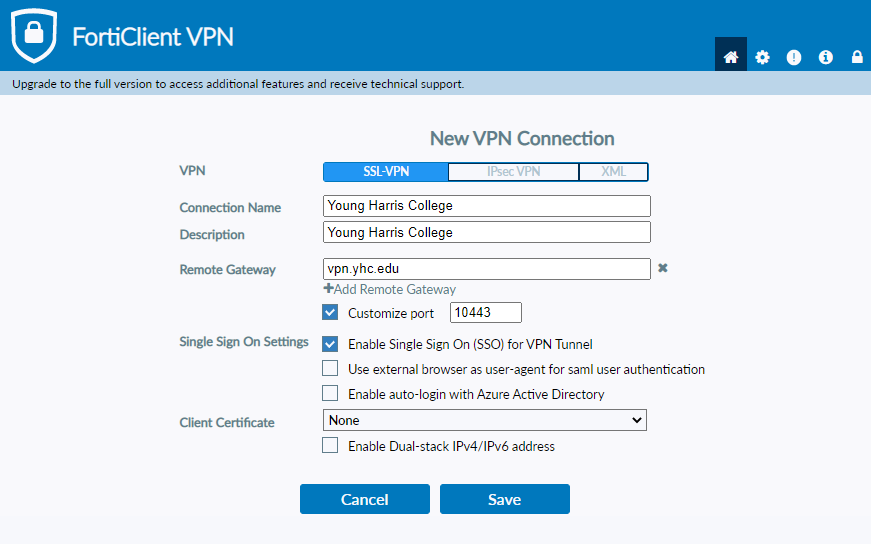This screenshot has height=544, width=871.
Task: Click the port number field 10443
Action: [485, 312]
